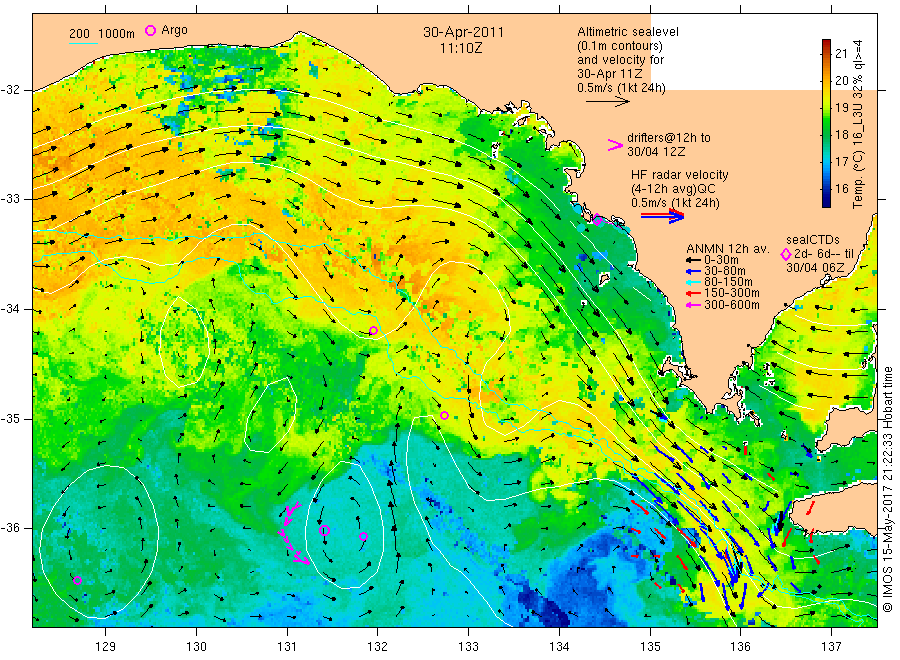Click the IMOS copyright timestamp text

pos(887,488)
